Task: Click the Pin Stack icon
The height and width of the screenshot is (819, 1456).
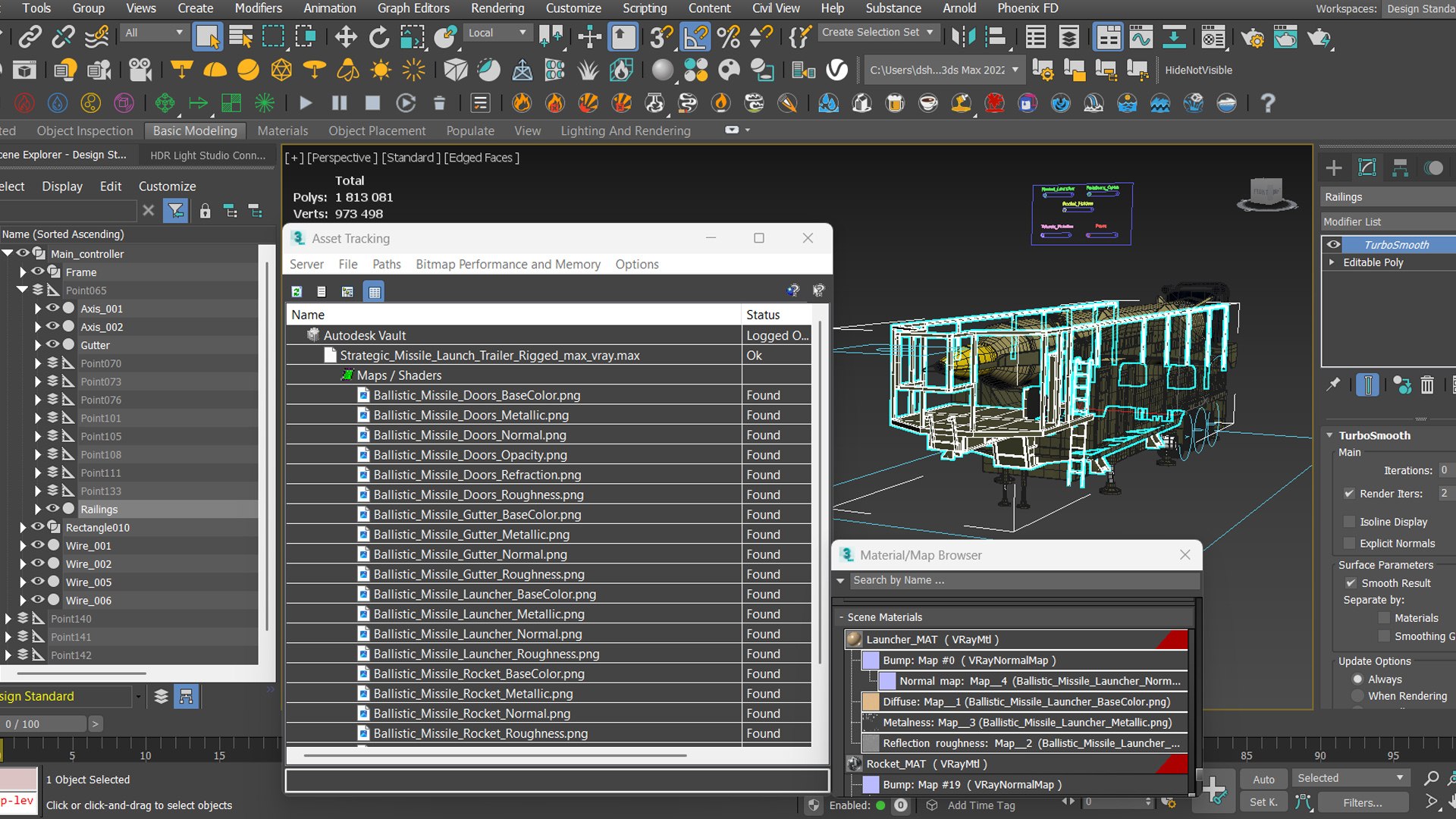Action: [1333, 385]
